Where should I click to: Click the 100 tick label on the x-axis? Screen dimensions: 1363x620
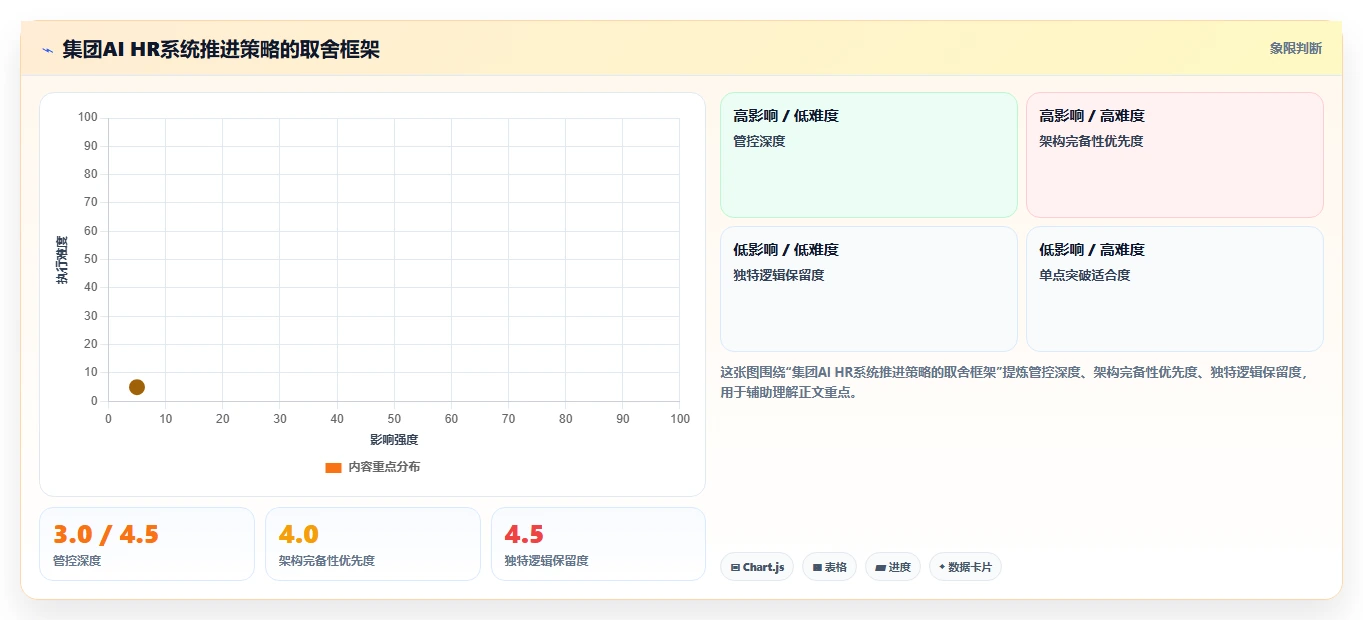pyautogui.click(x=680, y=419)
